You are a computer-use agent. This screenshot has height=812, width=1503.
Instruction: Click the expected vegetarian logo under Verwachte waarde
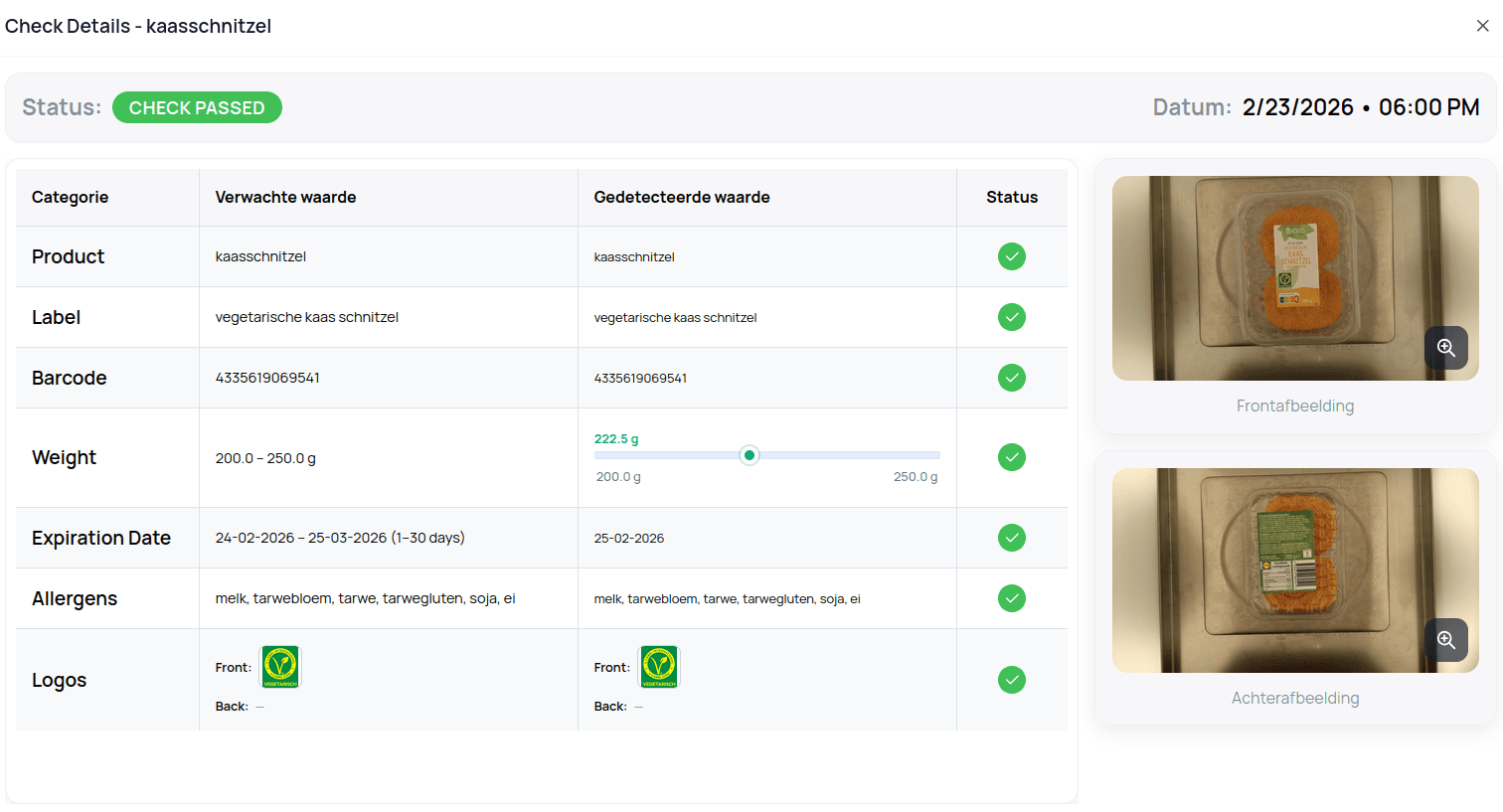pyautogui.click(x=280, y=667)
